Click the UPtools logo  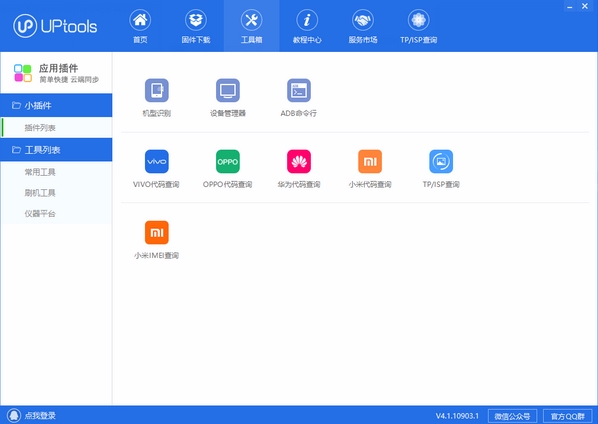point(55,26)
